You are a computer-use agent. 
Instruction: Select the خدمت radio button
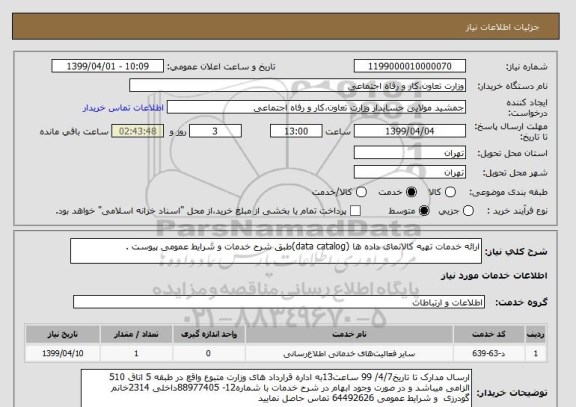click(411, 192)
